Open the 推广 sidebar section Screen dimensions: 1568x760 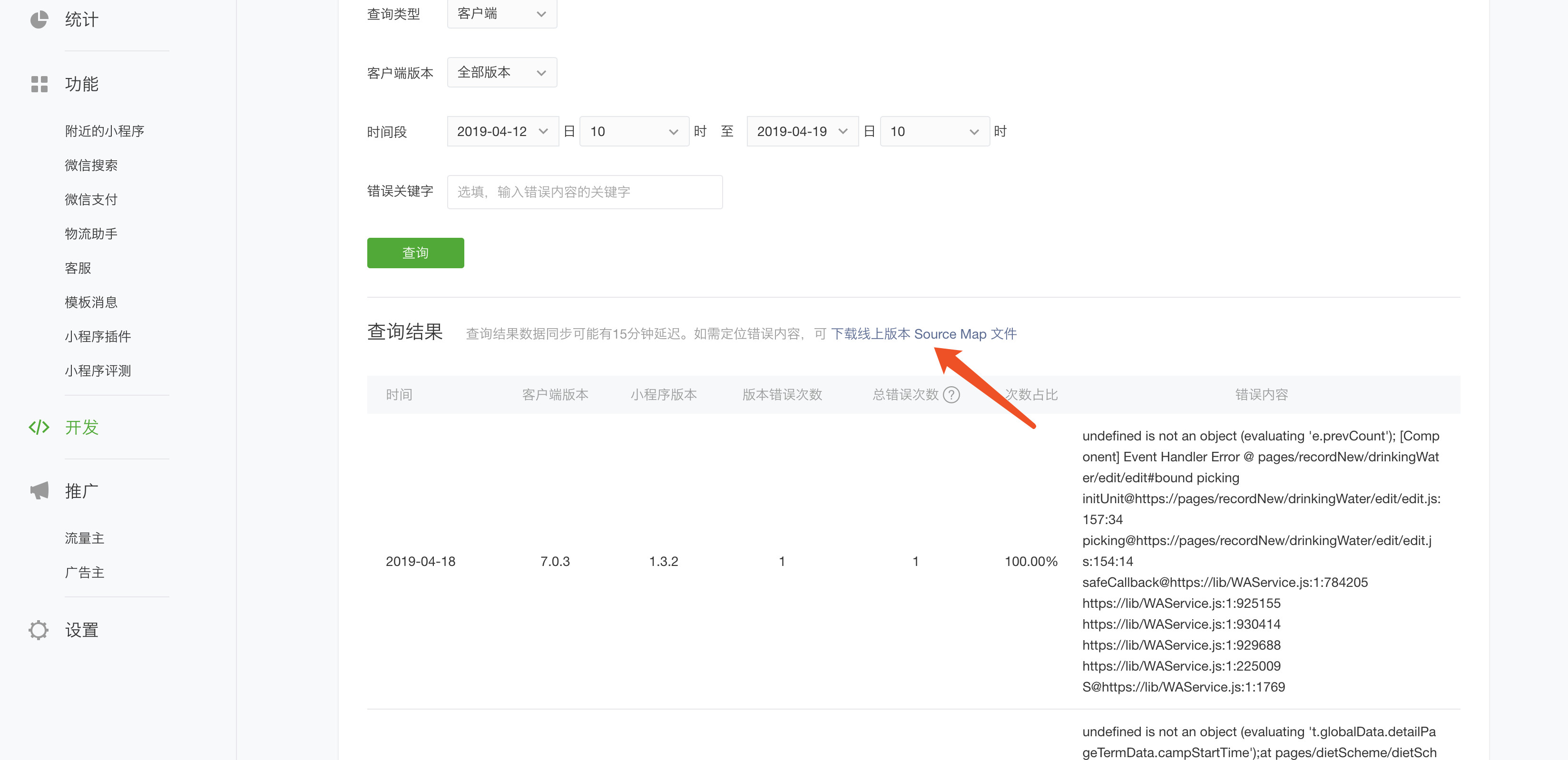(x=81, y=491)
